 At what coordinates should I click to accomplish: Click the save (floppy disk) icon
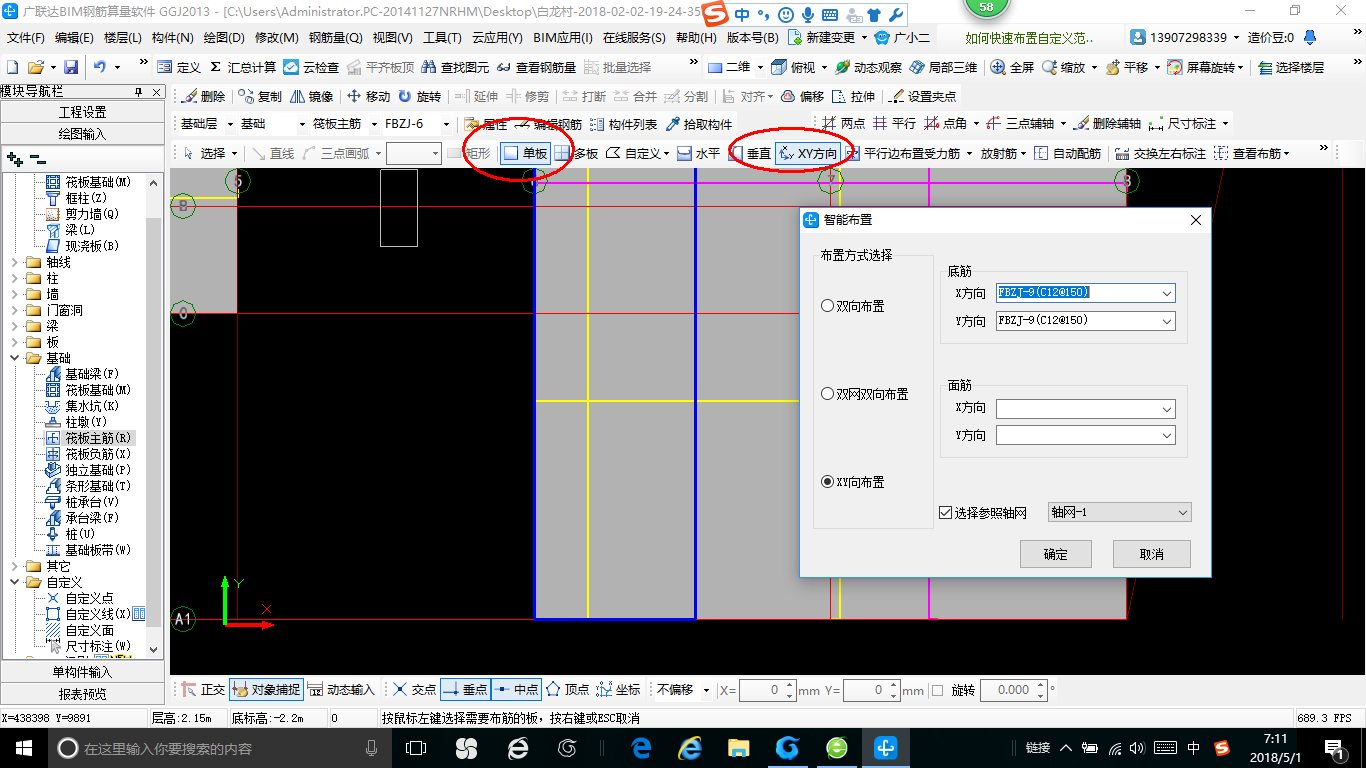pyautogui.click(x=71, y=67)
